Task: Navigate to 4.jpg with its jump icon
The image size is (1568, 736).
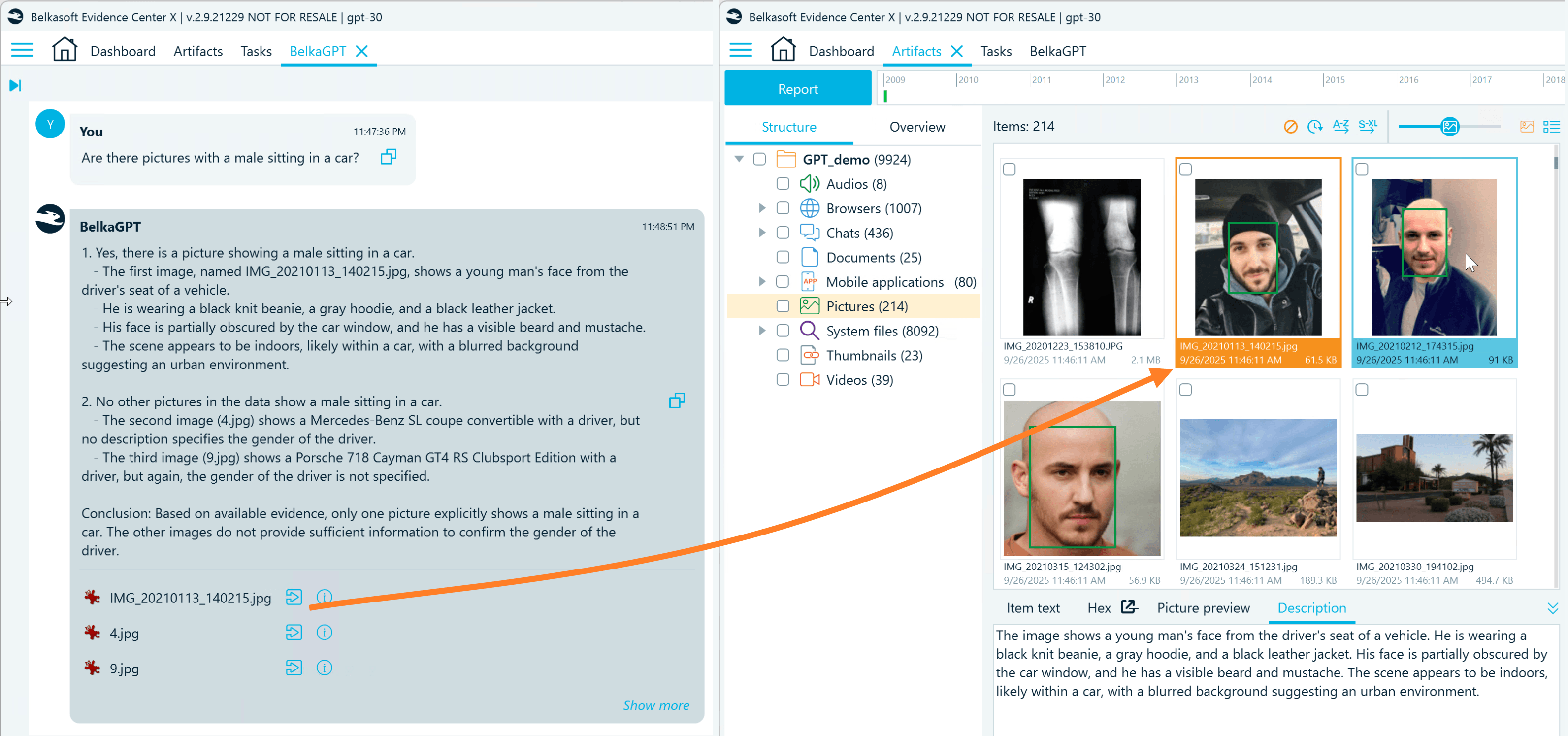Action: point(294,633)
